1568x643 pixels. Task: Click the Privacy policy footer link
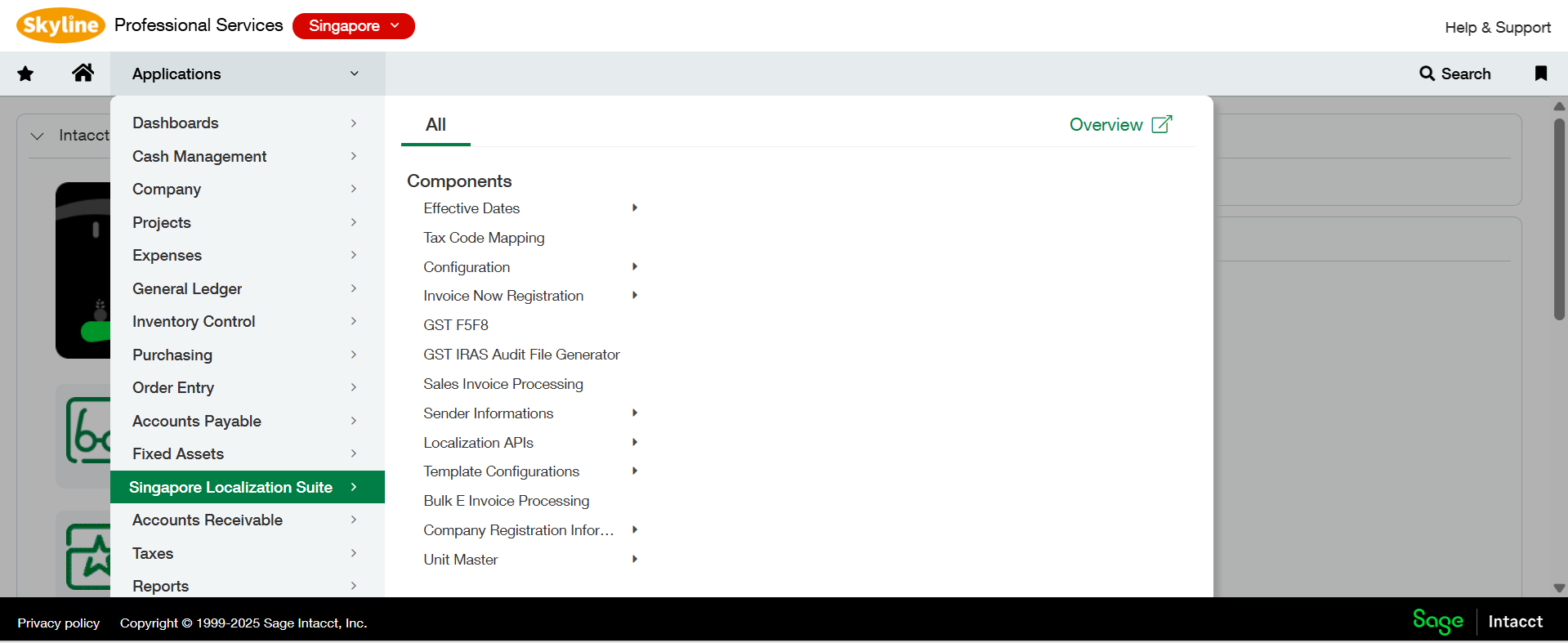click(59, 623)
